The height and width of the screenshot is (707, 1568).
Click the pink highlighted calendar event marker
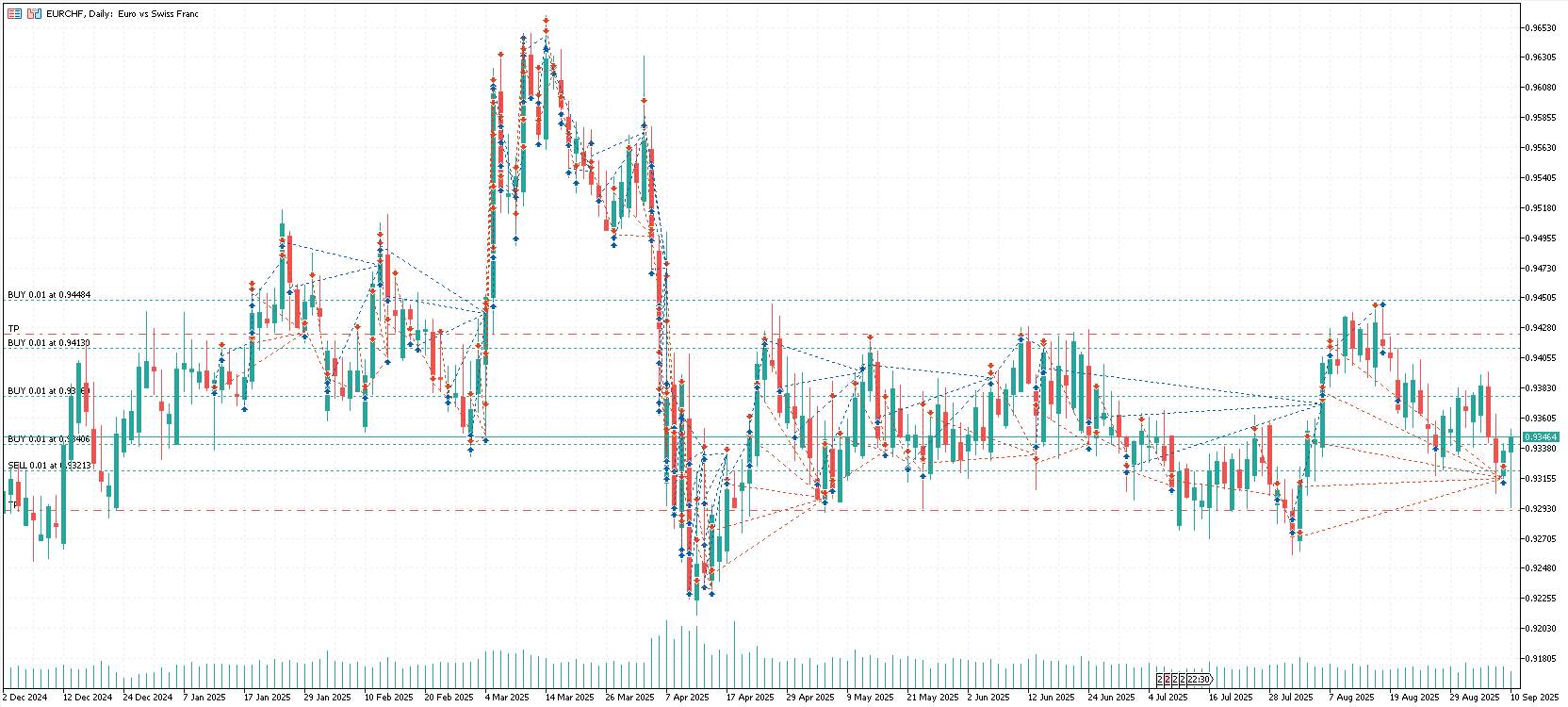pyautogui.click(x=1168, y=680)
